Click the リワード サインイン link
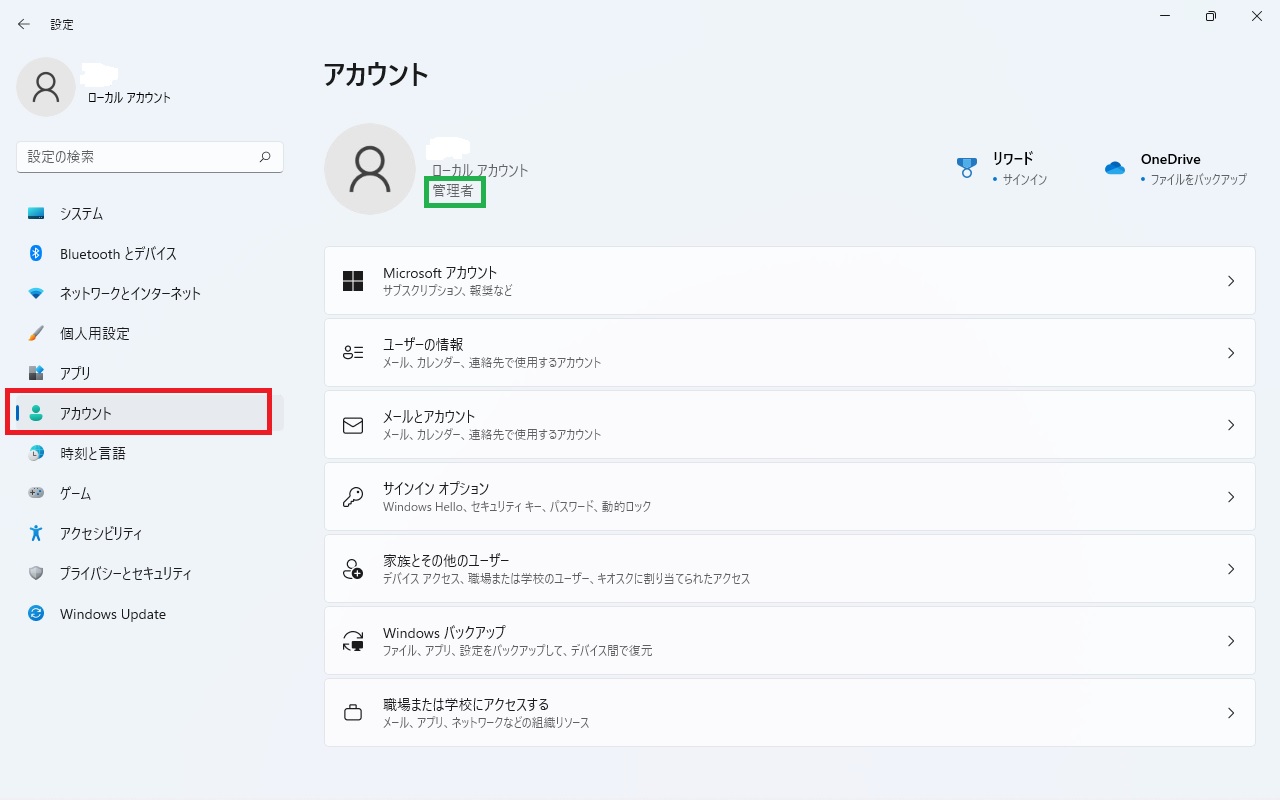1280x800 pixels. (x=1023, y=179)
